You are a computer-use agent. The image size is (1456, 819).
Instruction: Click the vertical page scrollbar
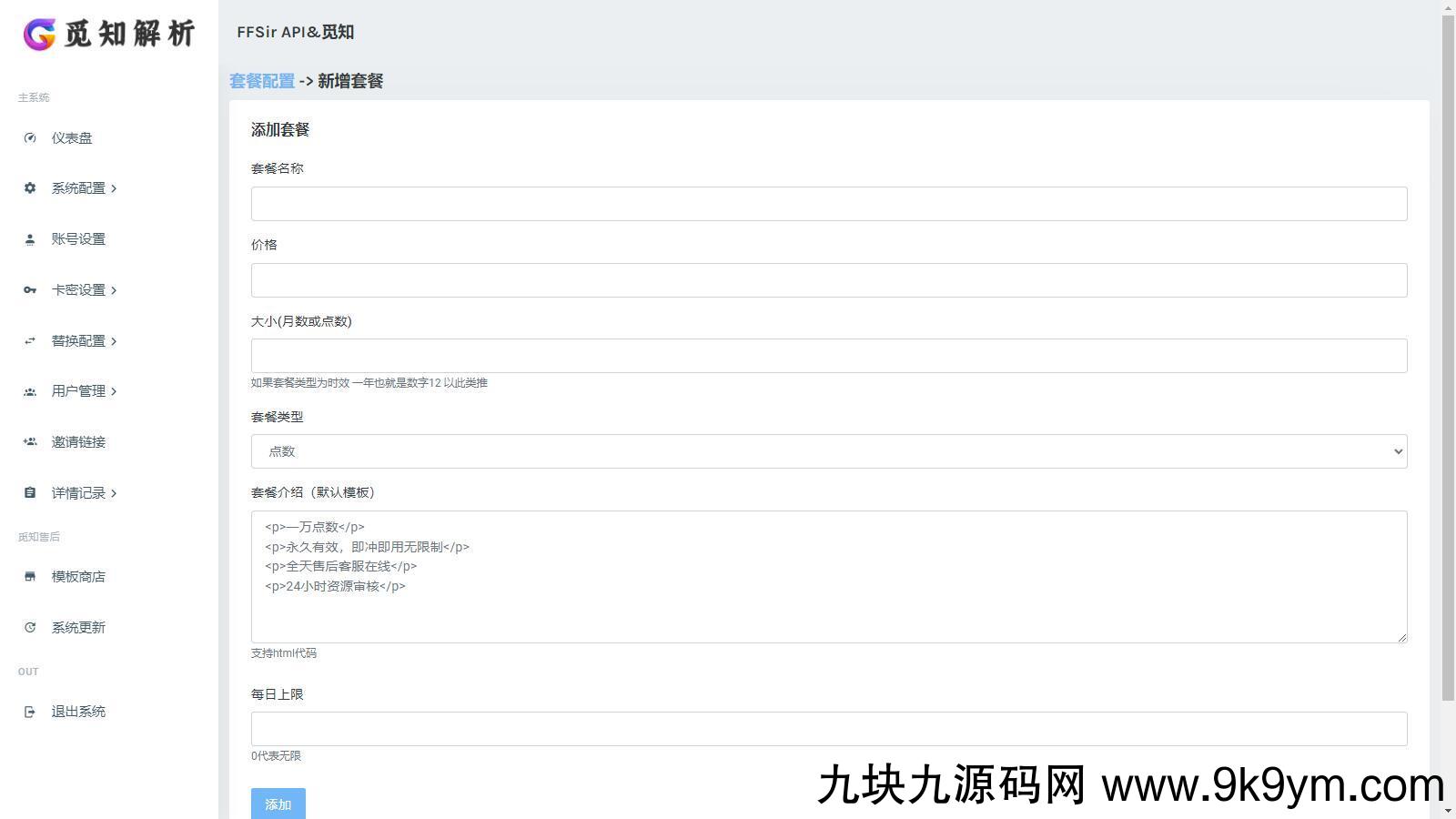coord(1448,364)
